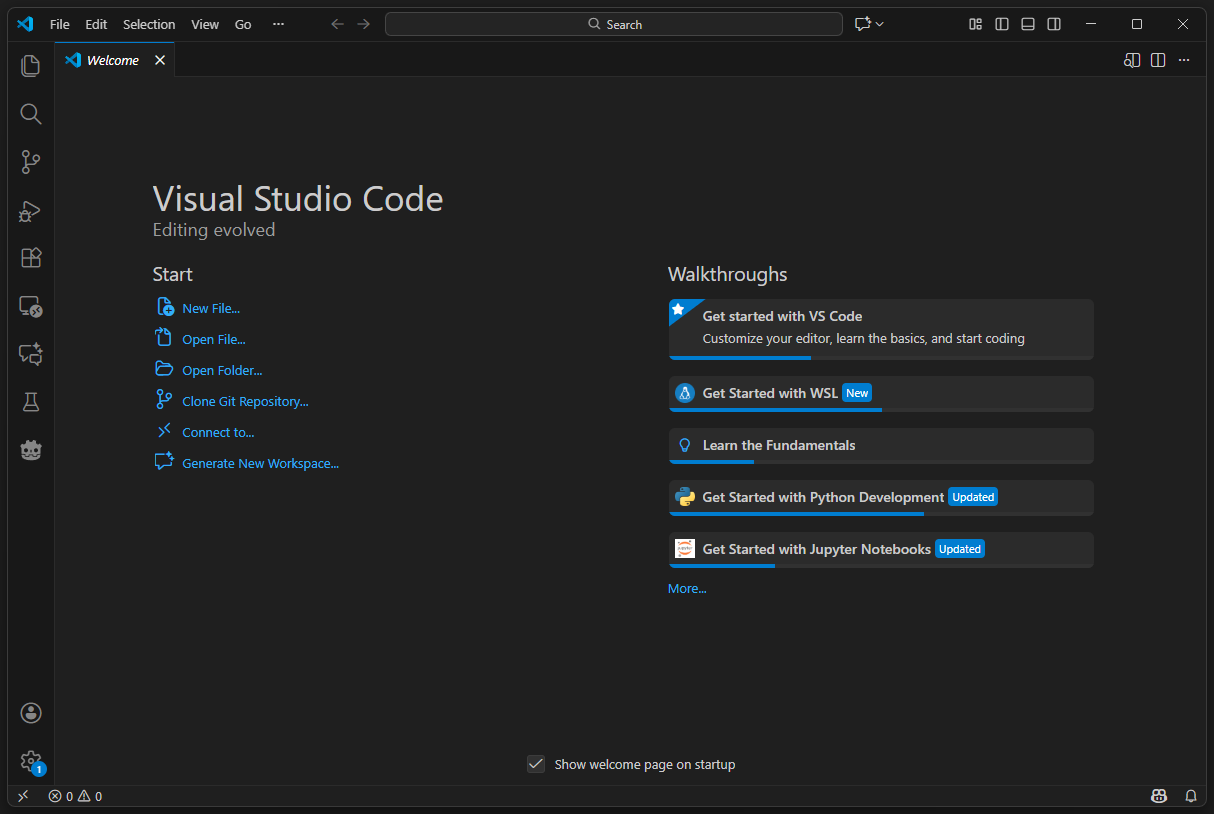Open the Source Control panel icon

tap(30, 161)
